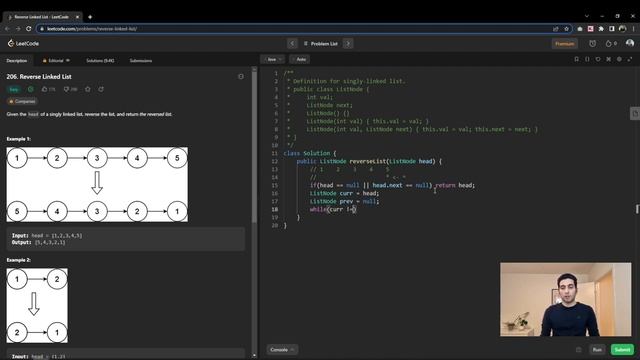Expand the Companies tag

click(x=22, y=101)
